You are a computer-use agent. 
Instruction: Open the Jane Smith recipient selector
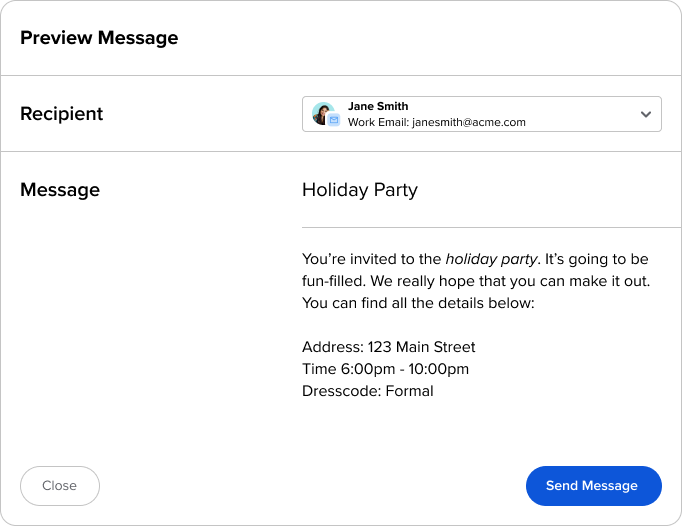coord(482,114)
